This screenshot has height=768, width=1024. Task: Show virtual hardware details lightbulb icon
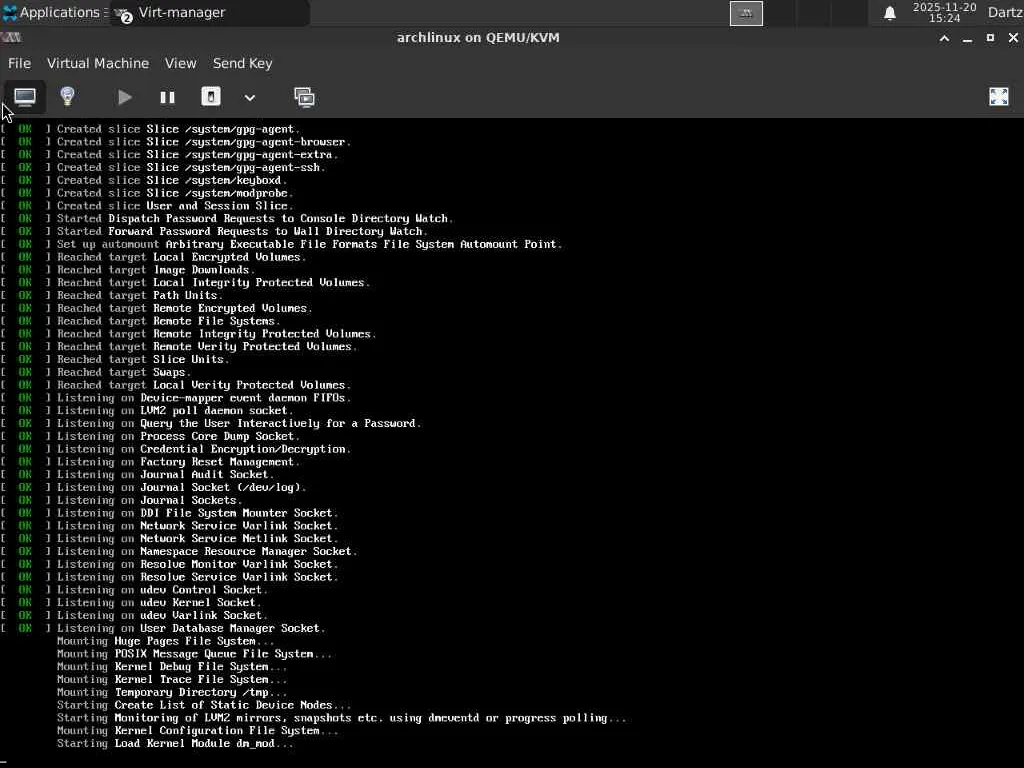67,97
